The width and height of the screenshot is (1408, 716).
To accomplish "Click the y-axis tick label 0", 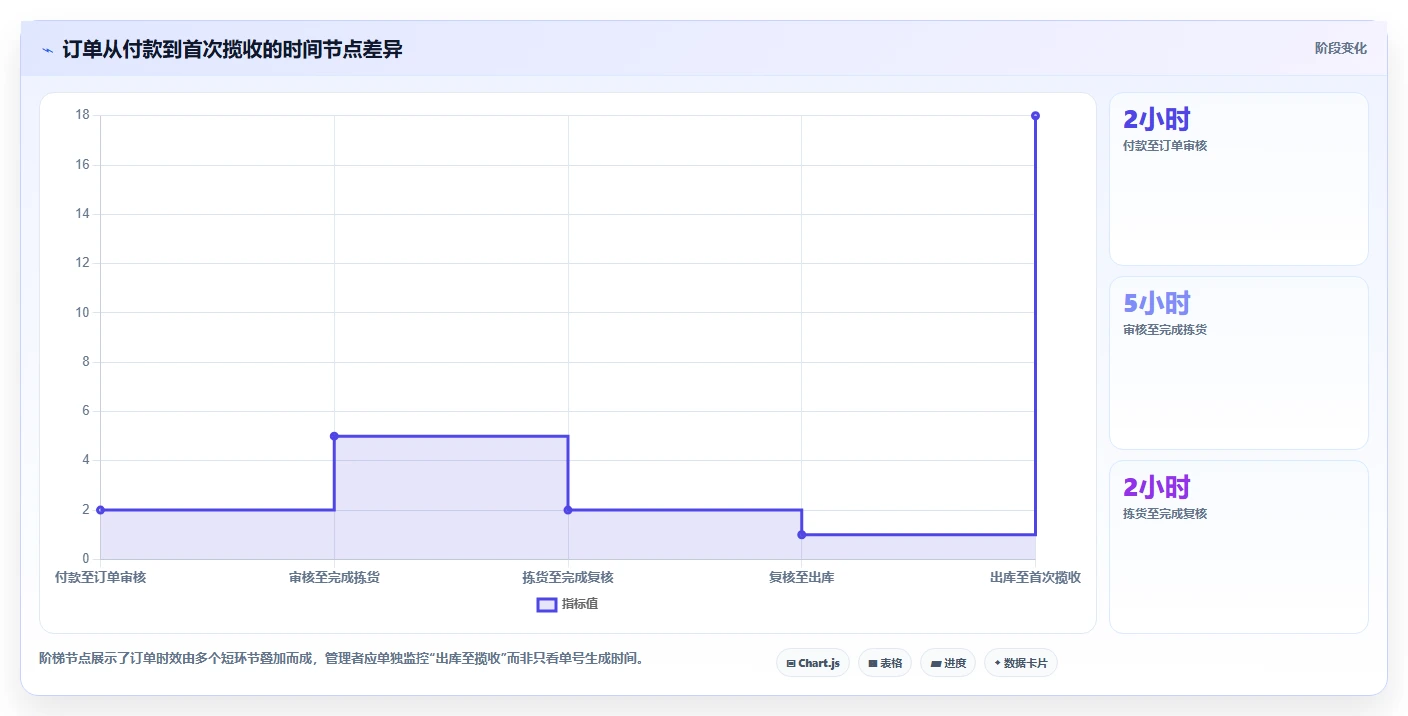I will pos(86,559).
